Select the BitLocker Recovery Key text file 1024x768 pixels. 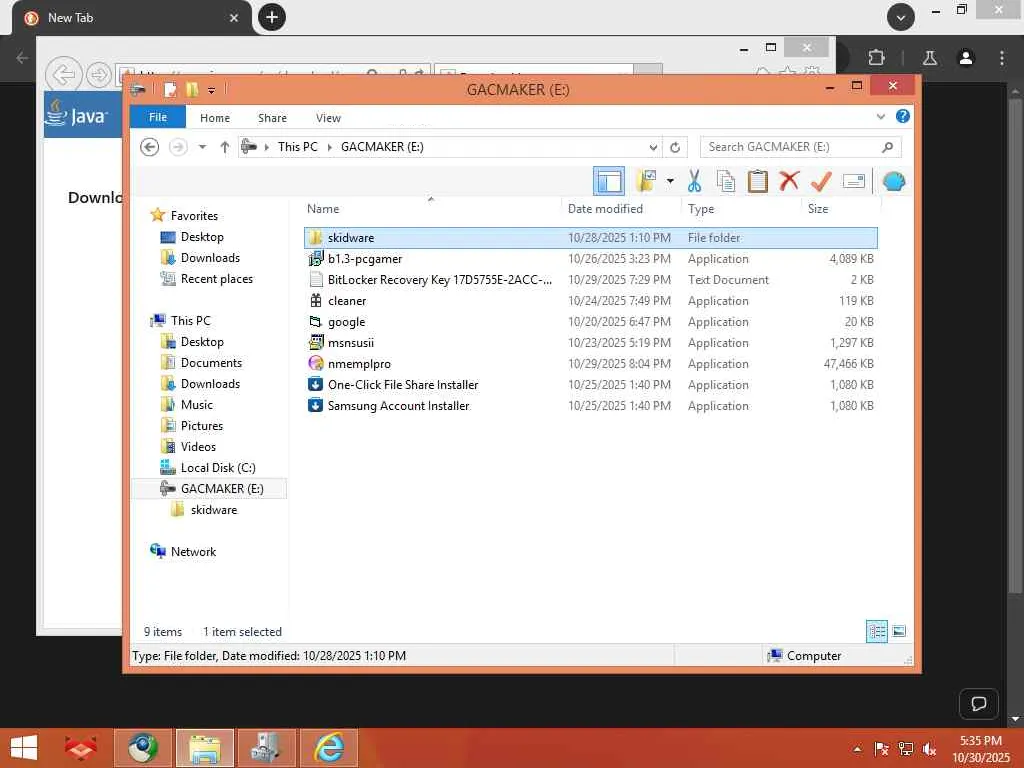coord(590,280)
